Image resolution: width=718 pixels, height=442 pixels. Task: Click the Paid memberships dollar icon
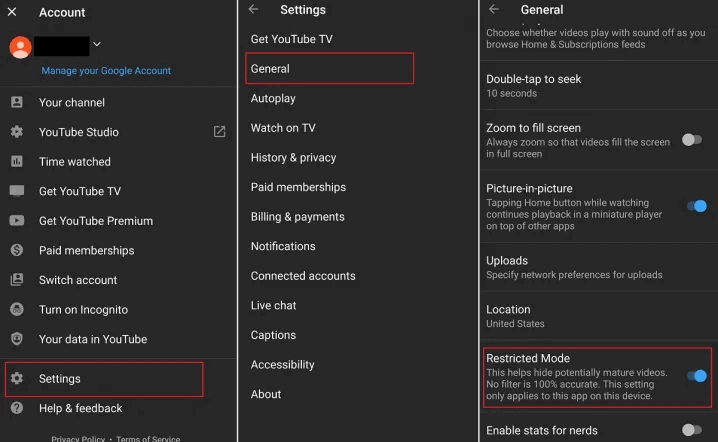[17, 251]
